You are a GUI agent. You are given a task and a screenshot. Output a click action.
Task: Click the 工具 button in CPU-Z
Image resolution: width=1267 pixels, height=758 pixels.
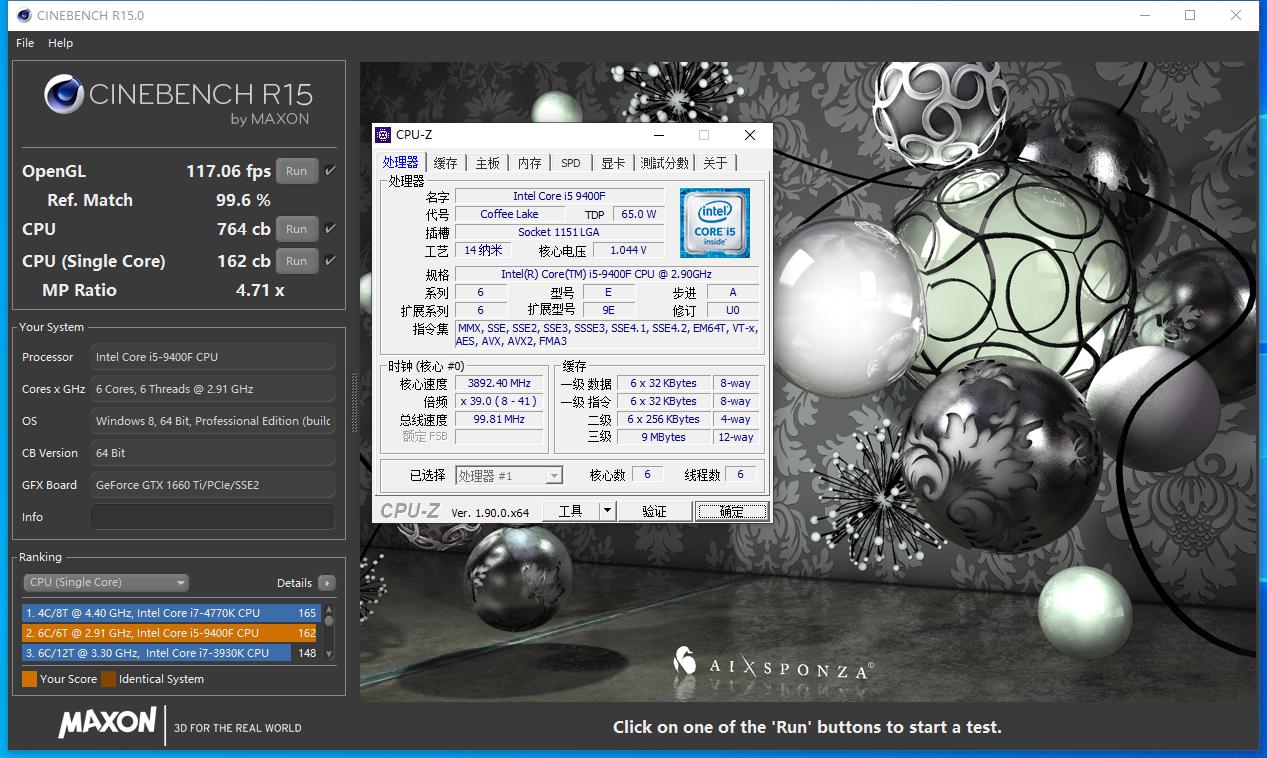coord(570,511)
